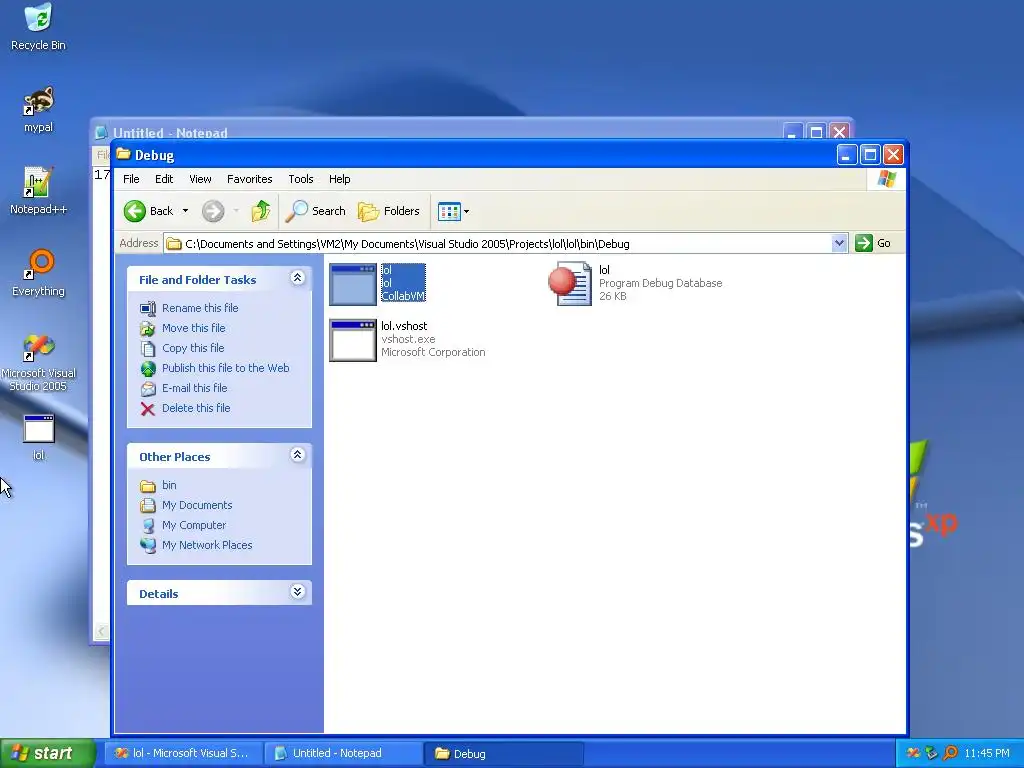The image size is (1024, 768).
Task: Collapse File and Folder Tasks panel
Action: tap(297, 278)
